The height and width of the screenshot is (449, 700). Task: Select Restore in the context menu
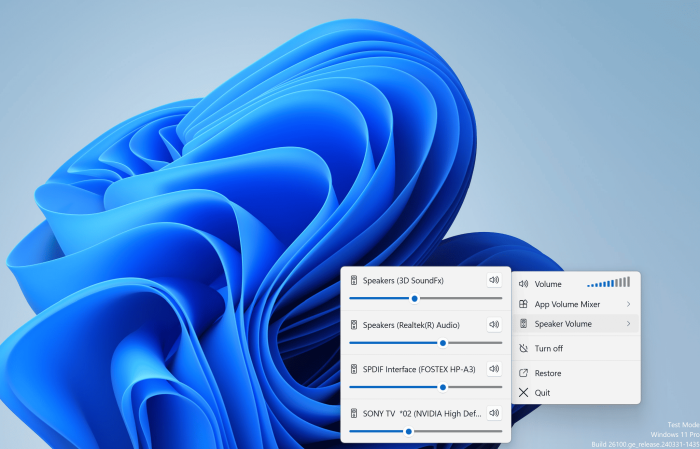pos(576,373)
